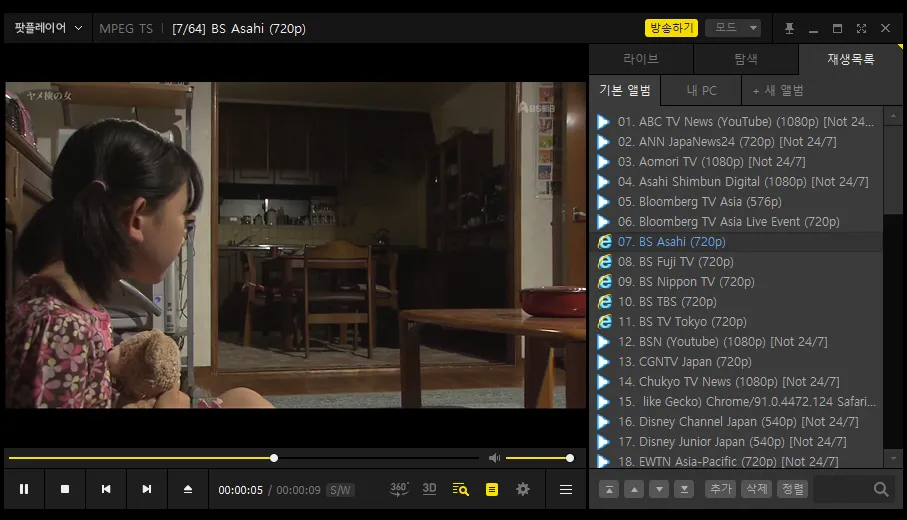Switch to the 라이브 tab

641,59
